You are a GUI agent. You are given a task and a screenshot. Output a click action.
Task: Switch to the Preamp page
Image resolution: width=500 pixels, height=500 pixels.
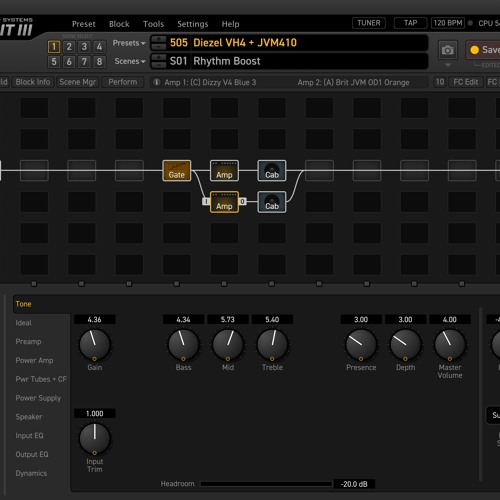(28, 342)
